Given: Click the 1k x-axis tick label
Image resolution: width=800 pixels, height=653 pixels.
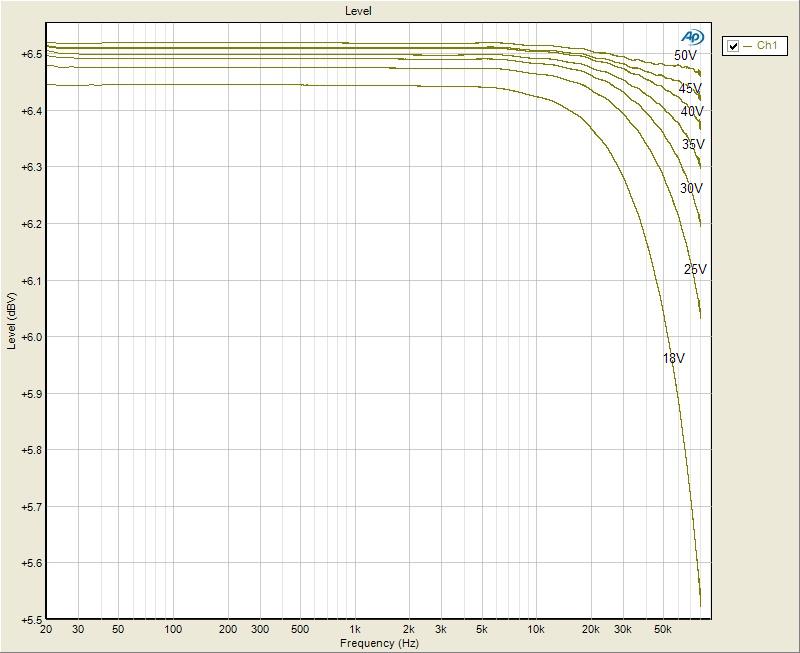Looking at the screenshot, I should [x=355, y=630].
